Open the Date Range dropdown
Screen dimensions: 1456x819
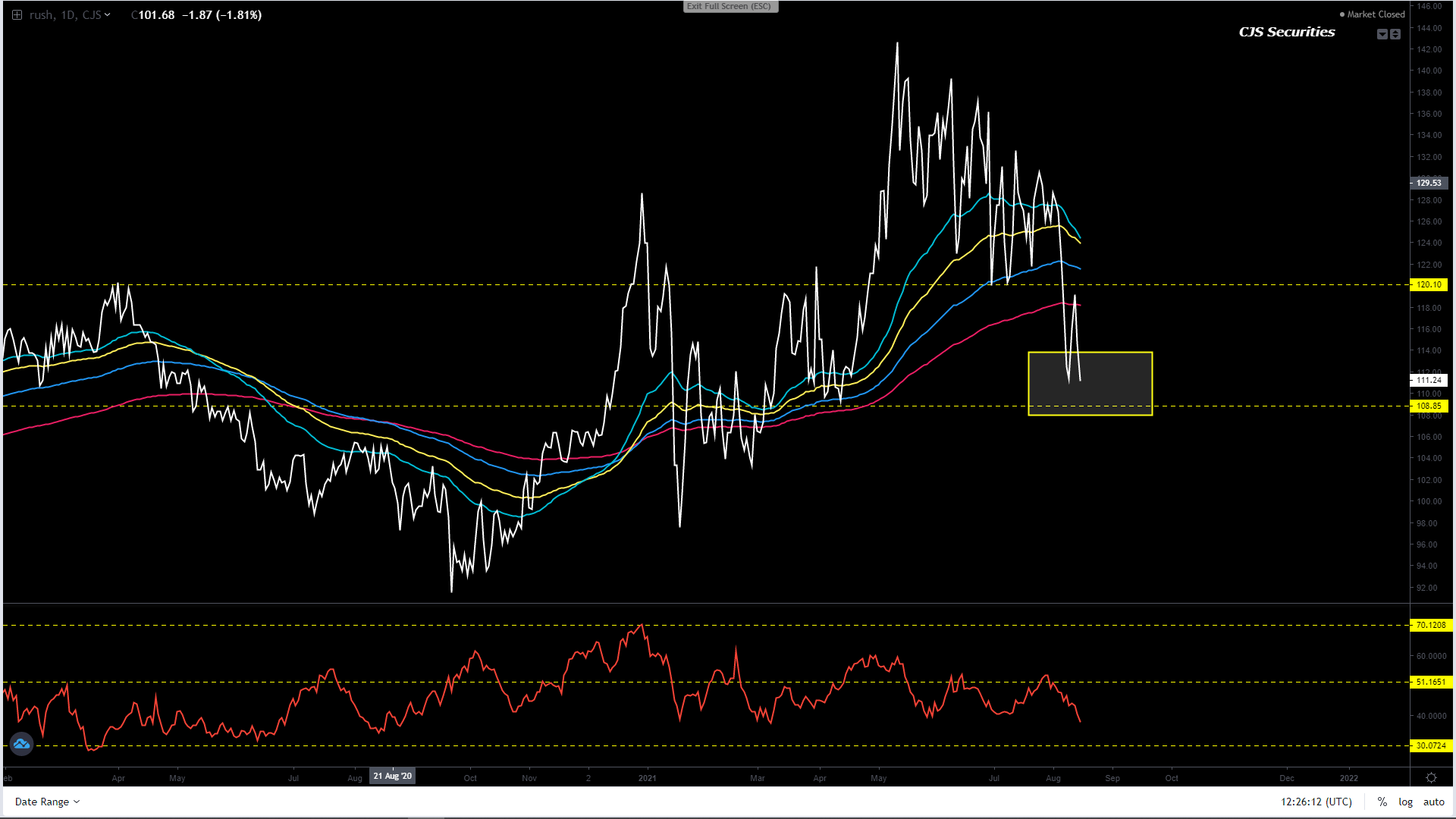[x=47, y=802]
